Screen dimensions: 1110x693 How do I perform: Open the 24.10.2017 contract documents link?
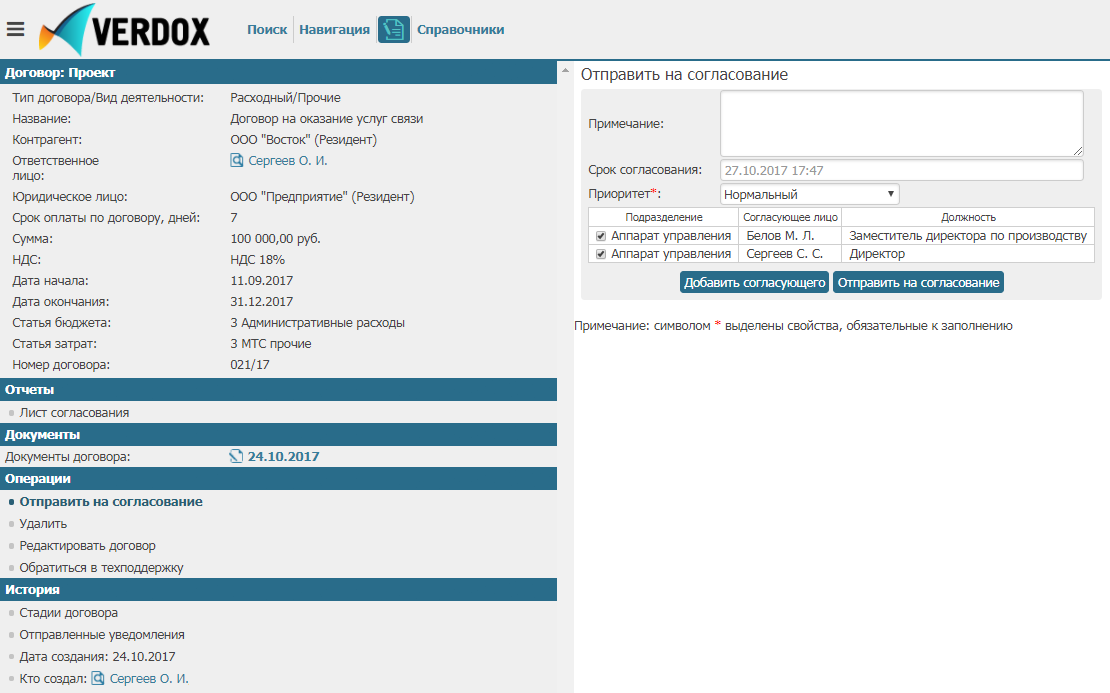pos(283,457)
